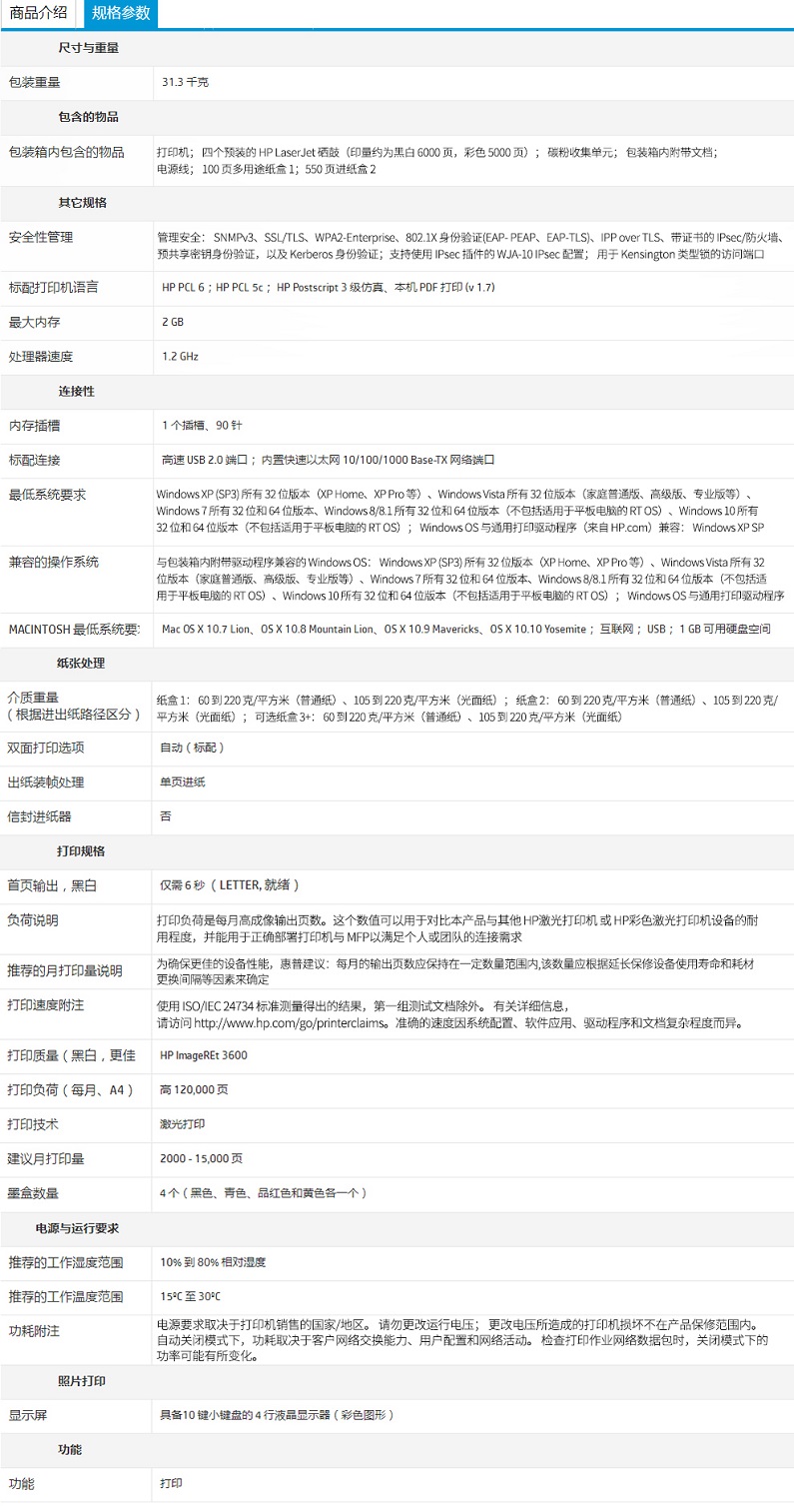Select the 31.3 千克 value
This screenshot has width=794, height=1512.
pos(186,82)
